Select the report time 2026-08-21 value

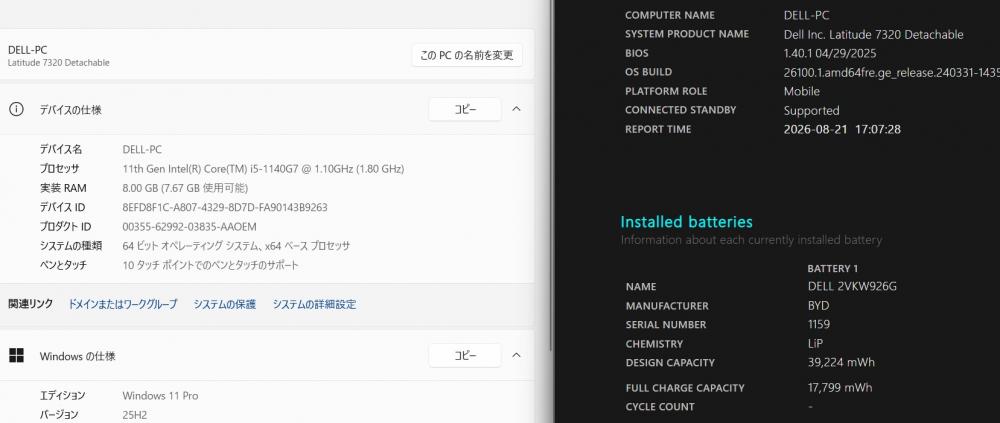pyautogui.click(x=842, y=129)
